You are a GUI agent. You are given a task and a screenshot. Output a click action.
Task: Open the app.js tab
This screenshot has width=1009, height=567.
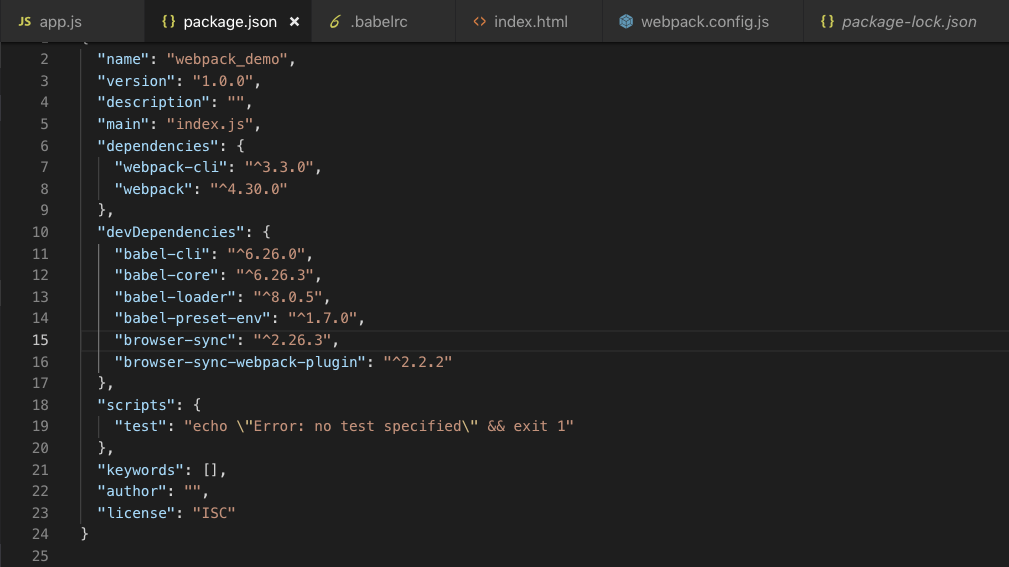point(72,21)
